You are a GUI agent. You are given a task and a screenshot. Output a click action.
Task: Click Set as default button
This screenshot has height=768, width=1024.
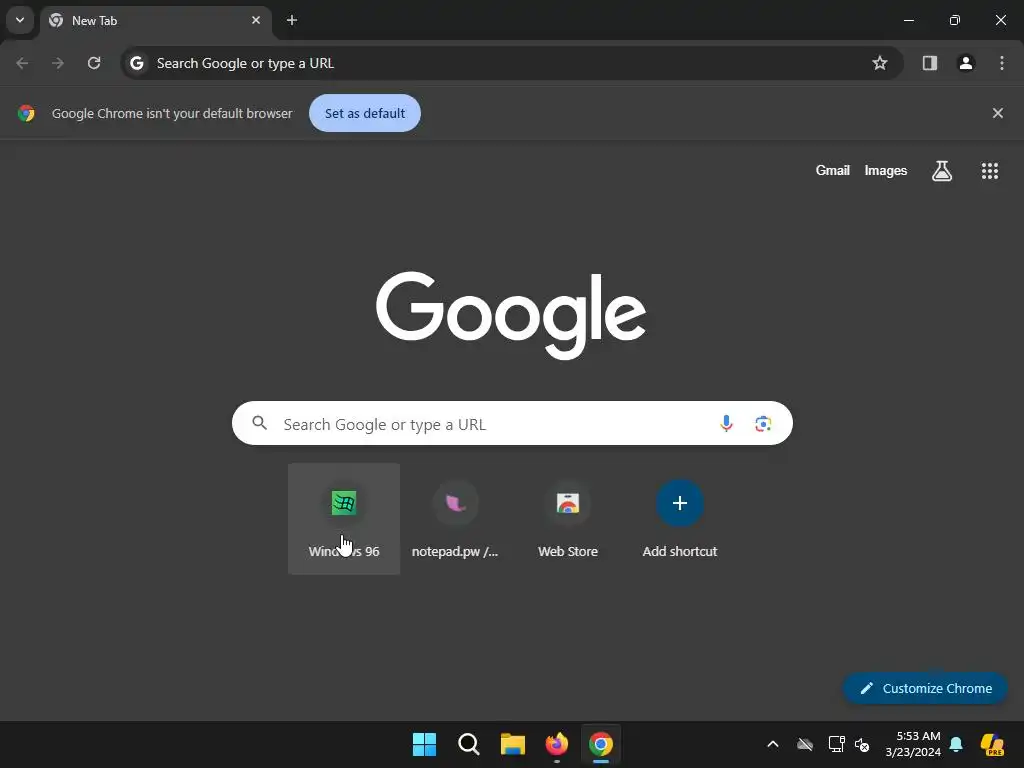click(365, 113)
